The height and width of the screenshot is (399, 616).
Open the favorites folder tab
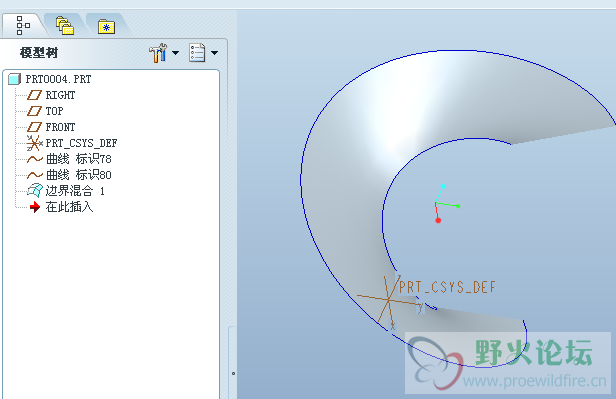coord(106,27)
